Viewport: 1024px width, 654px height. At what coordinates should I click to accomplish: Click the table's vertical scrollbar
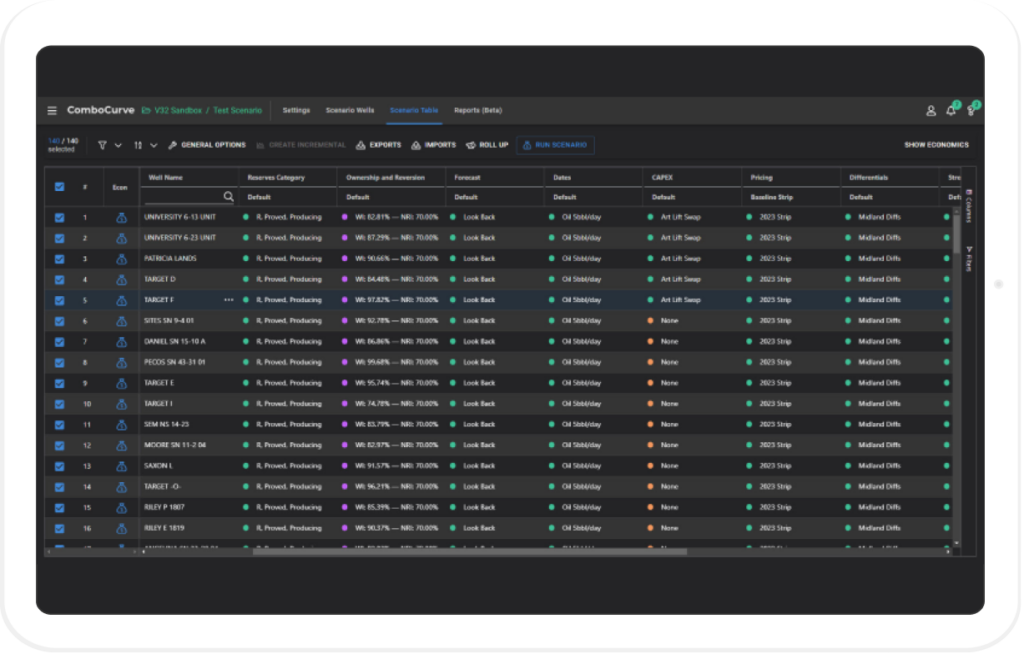click(957, 234)
